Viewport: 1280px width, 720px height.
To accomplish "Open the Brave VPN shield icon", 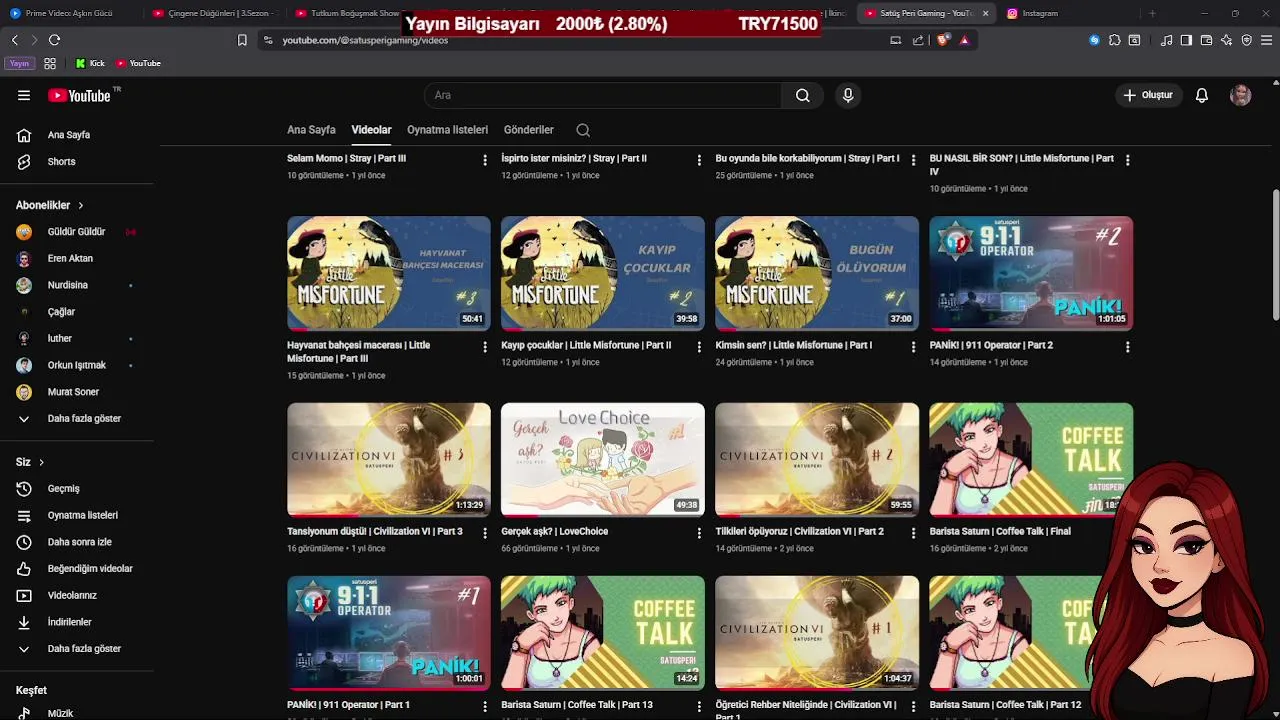I will (x=1246, y=40).
